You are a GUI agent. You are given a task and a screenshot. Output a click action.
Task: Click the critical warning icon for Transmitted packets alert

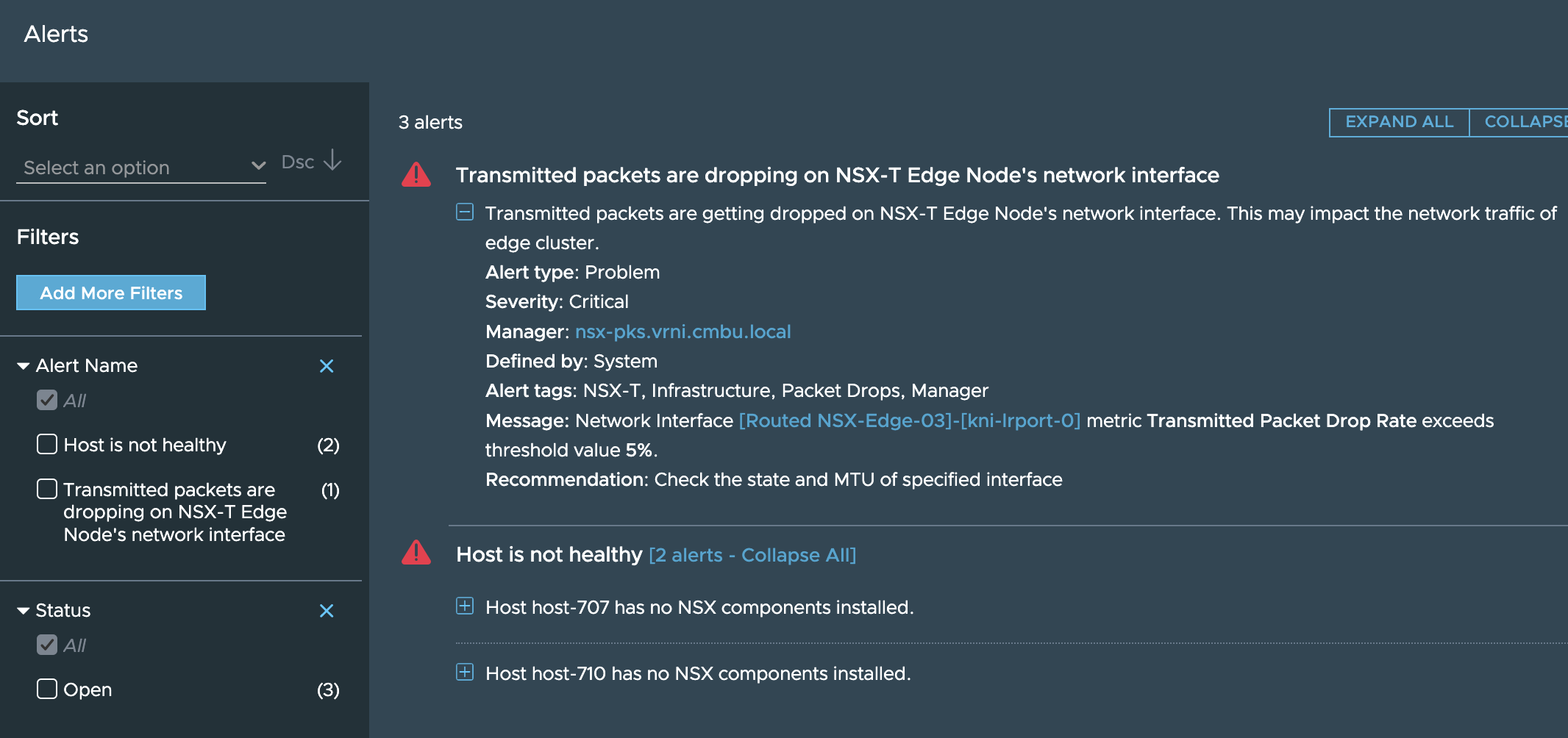point(416,174)
